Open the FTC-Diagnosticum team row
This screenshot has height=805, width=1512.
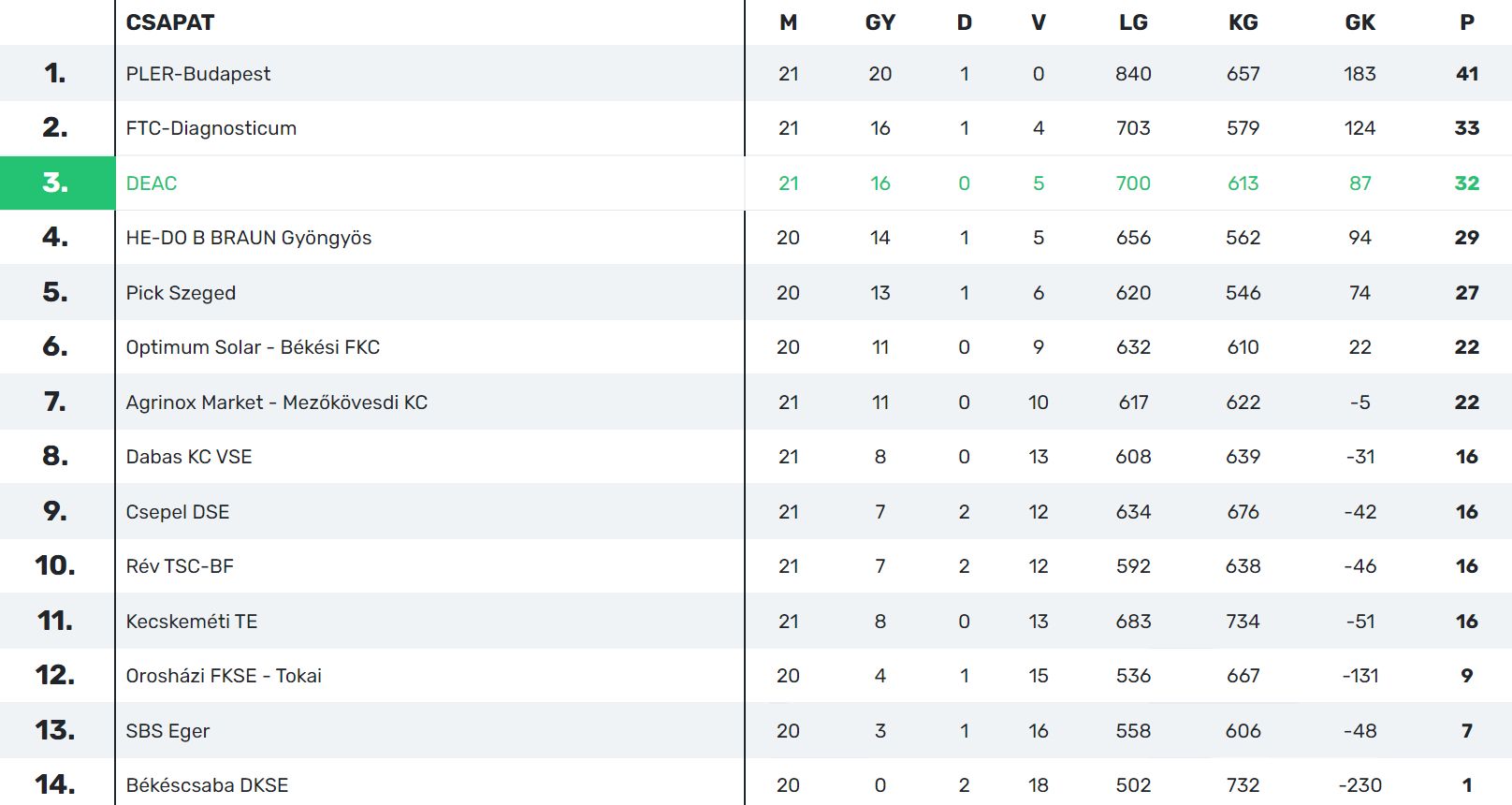(211, 128)
